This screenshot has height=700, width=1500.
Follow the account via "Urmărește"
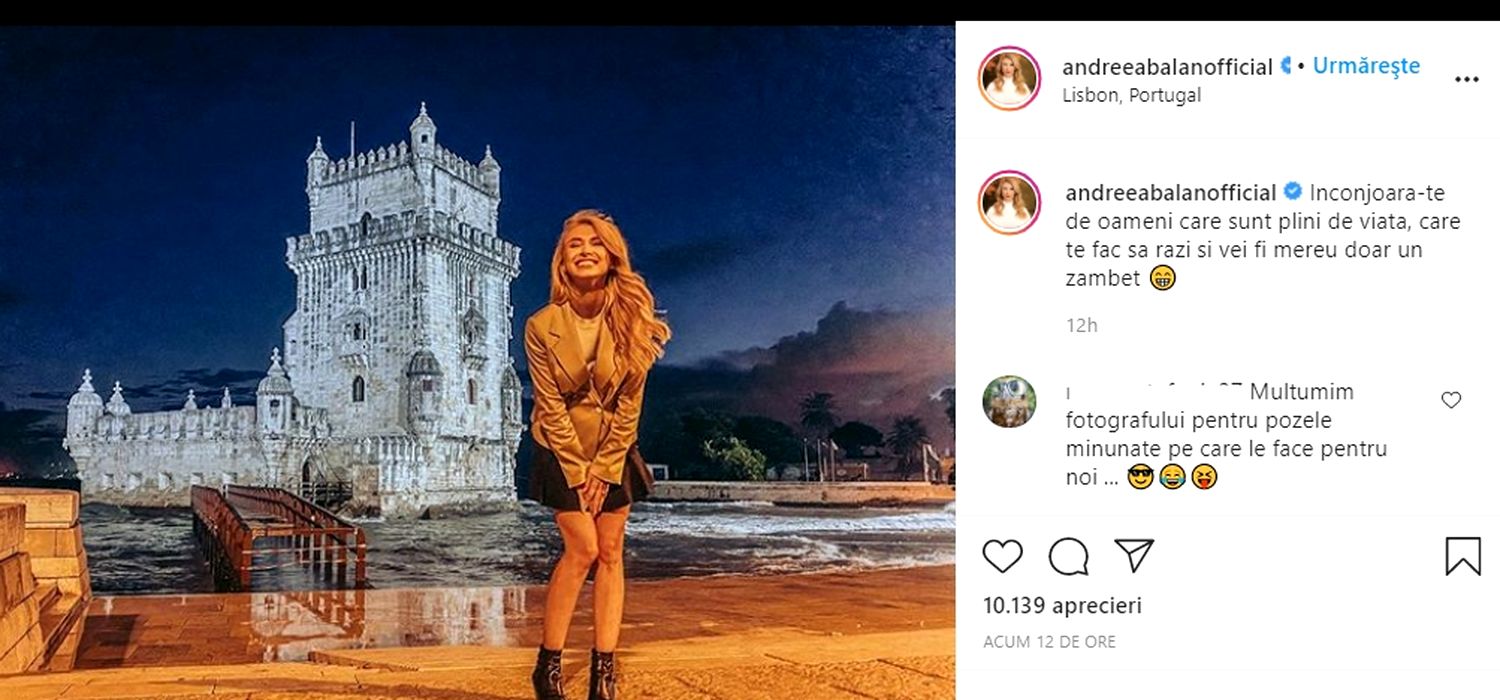1366,66
